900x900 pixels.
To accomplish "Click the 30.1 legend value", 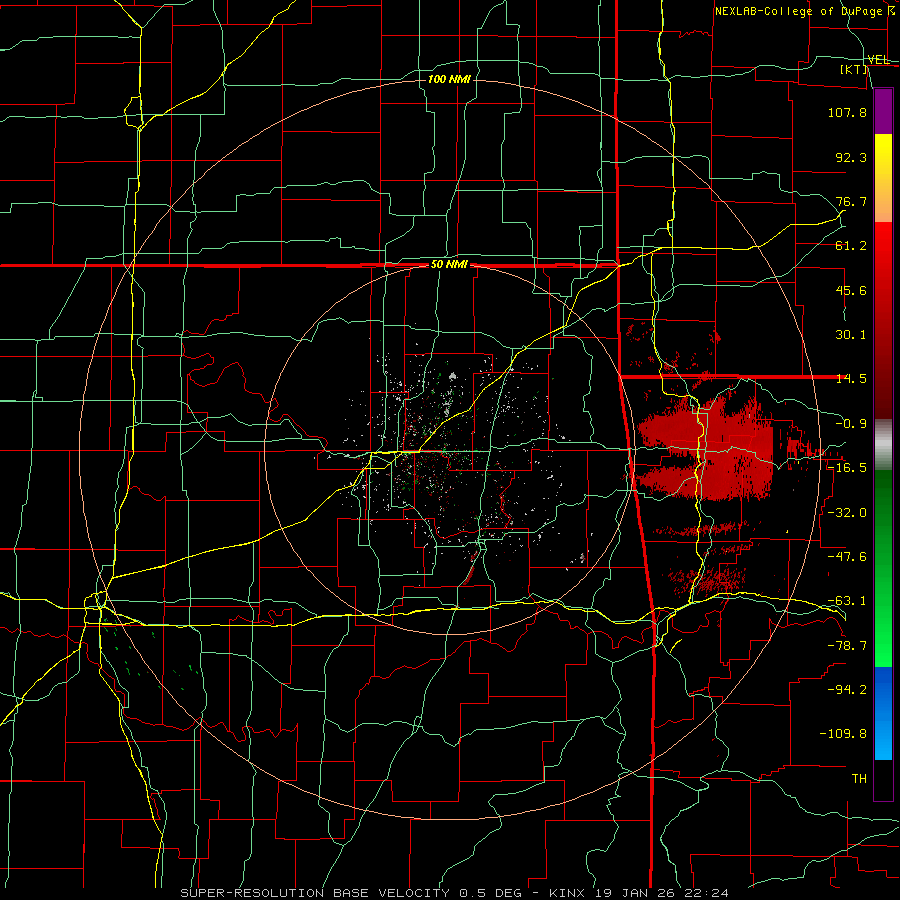I will click(x=851, y=335).
